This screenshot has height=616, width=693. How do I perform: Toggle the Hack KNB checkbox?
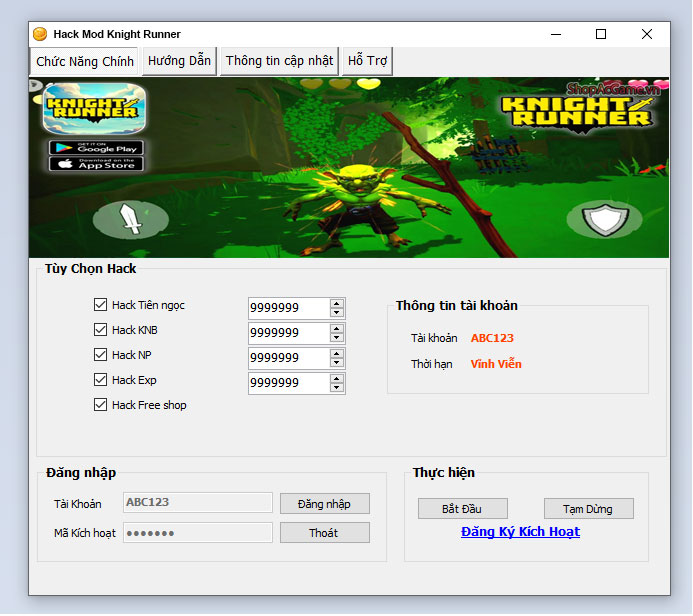(x=100, y=330)
